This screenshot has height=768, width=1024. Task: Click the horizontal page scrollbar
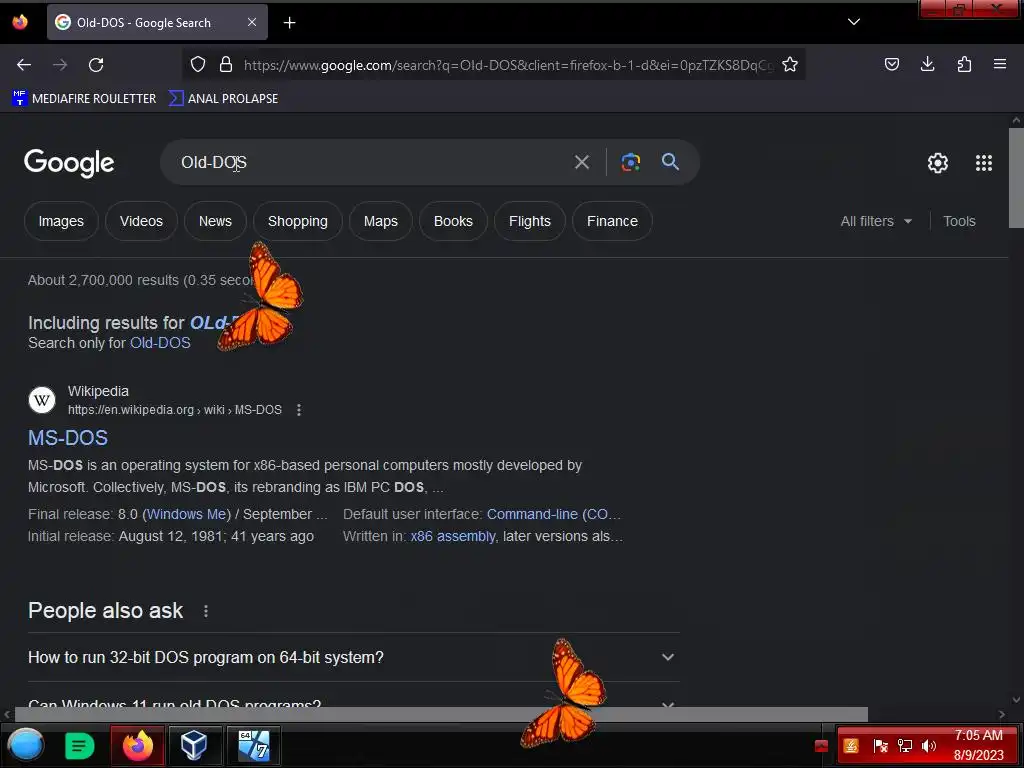[x=441, y=714]
